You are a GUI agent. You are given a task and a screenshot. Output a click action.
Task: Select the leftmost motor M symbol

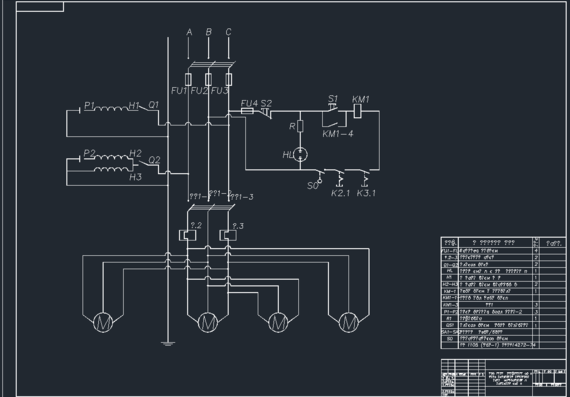point(103,322)
